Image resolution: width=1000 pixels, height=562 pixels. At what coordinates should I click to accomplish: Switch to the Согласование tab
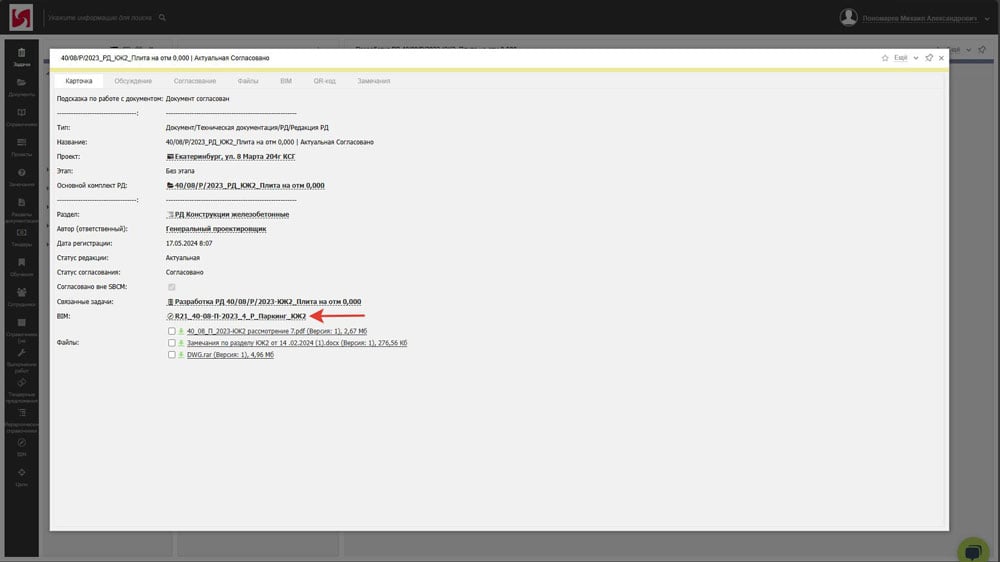(x=194, y=80)
